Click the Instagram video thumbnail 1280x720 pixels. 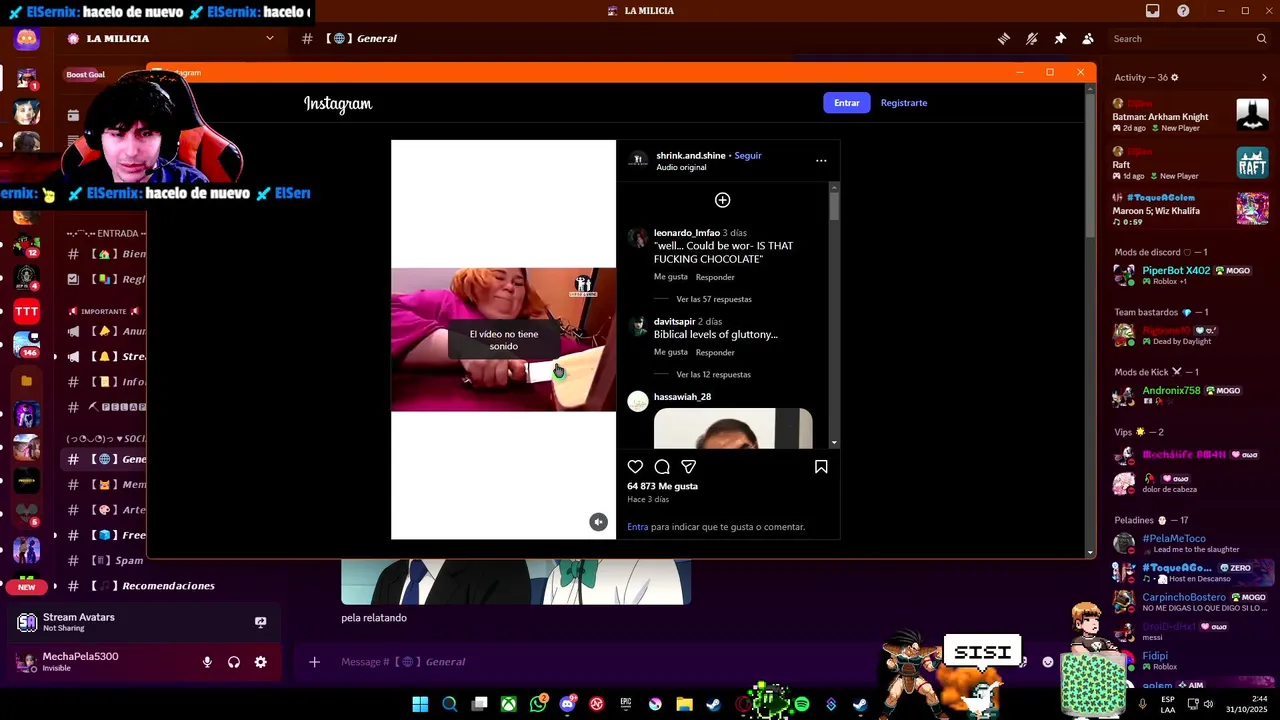(504, 340)
